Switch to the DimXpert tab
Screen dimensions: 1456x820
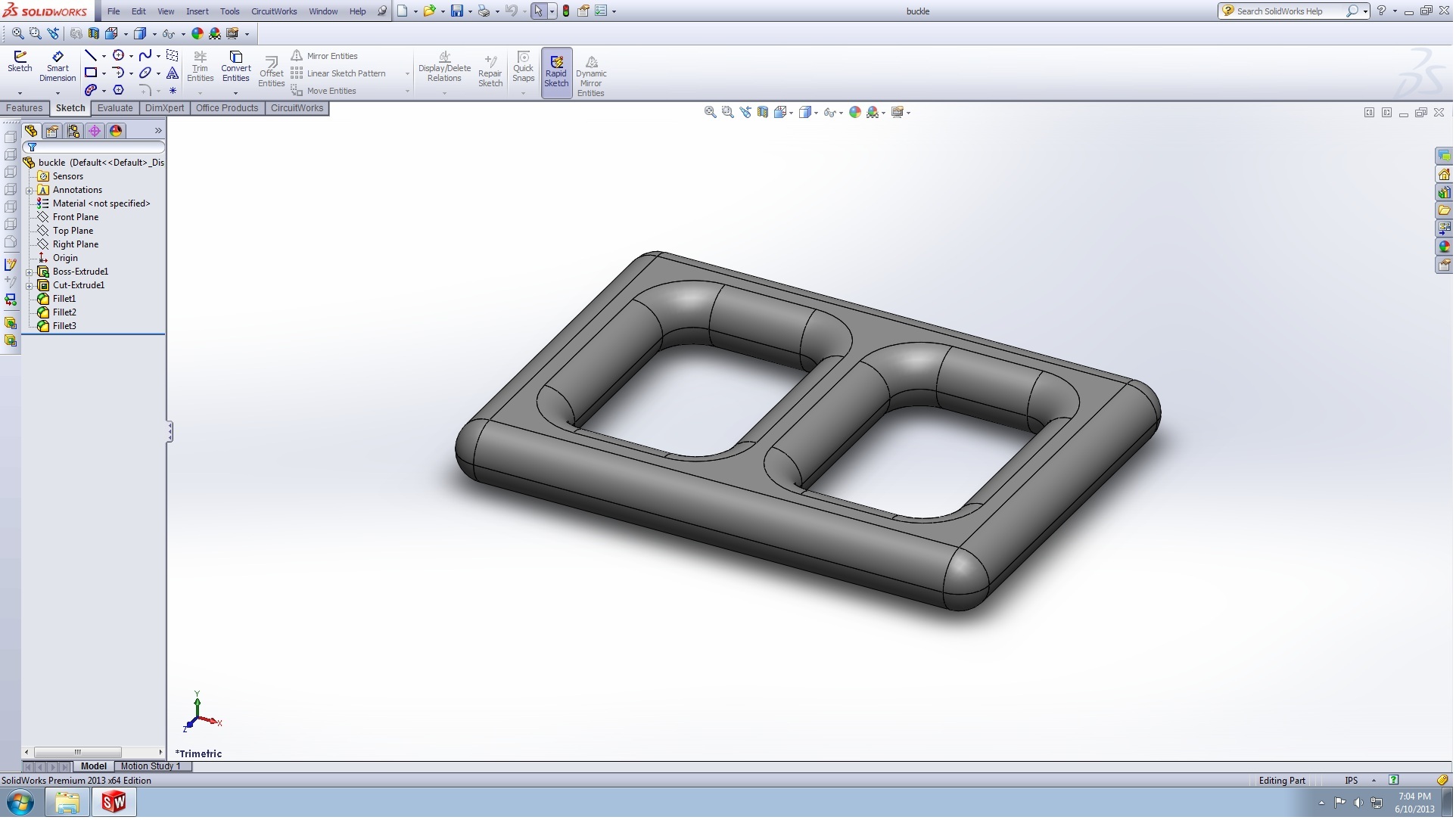coord(165,108)
